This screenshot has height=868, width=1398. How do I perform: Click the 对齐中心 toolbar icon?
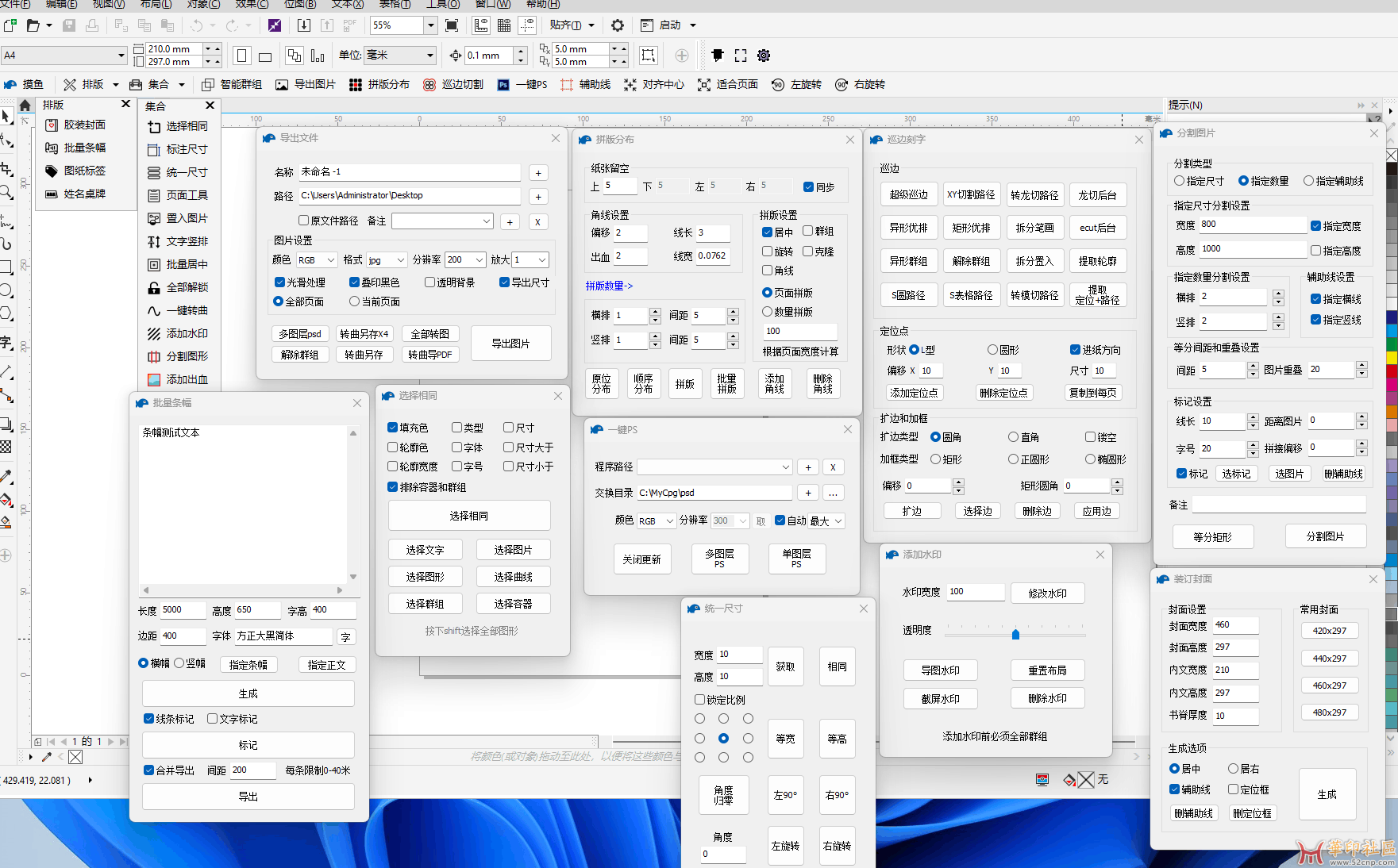tap(630, 85)
